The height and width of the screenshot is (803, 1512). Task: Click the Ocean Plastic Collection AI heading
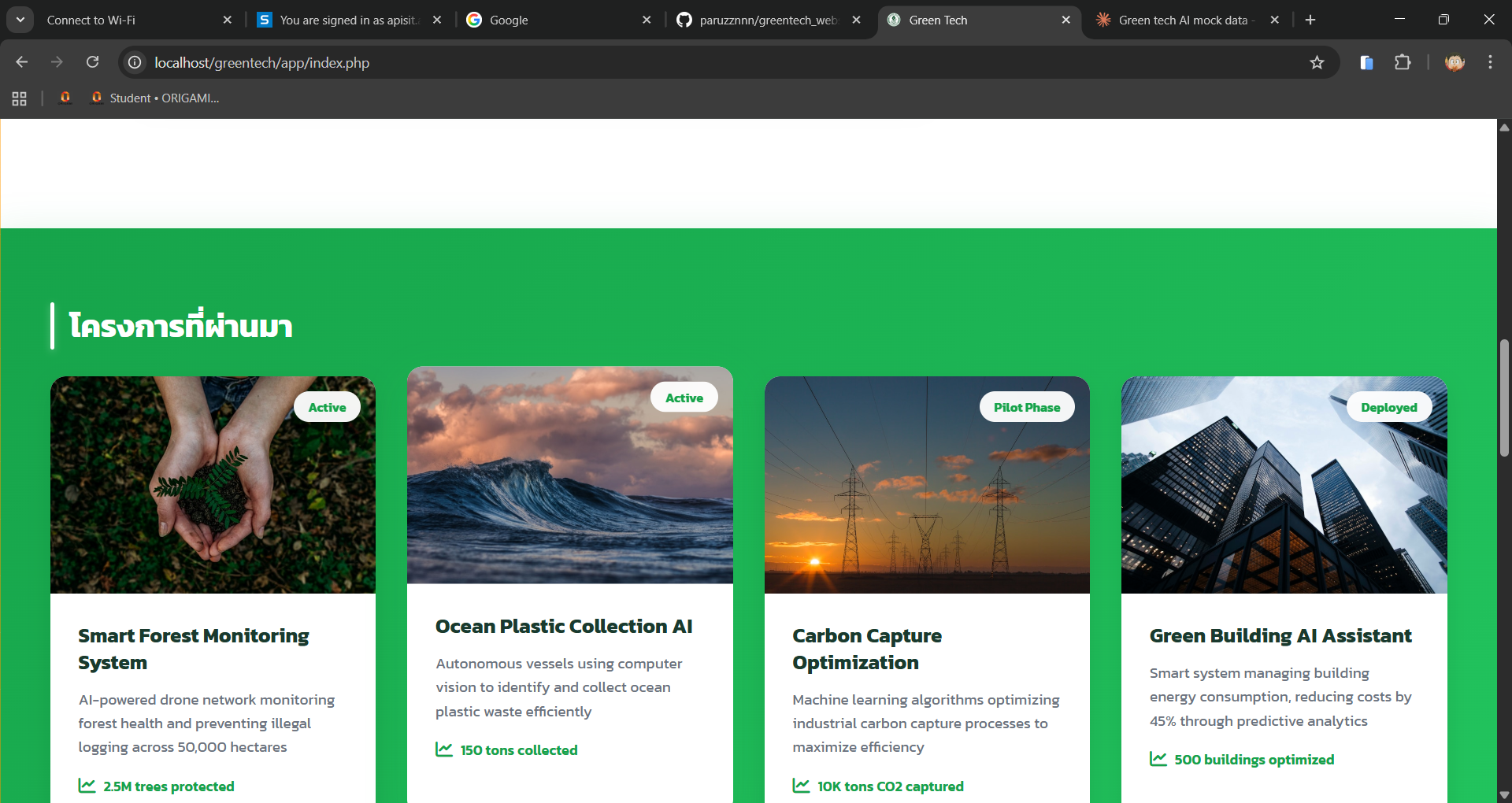point(564,626)
